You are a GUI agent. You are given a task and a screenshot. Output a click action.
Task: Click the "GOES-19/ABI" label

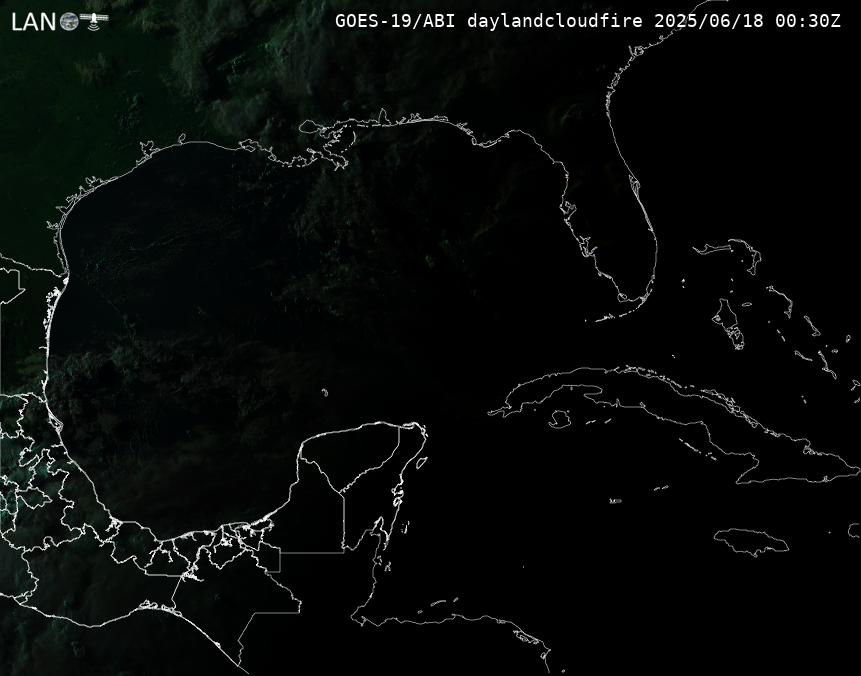(x=395, y=21)
